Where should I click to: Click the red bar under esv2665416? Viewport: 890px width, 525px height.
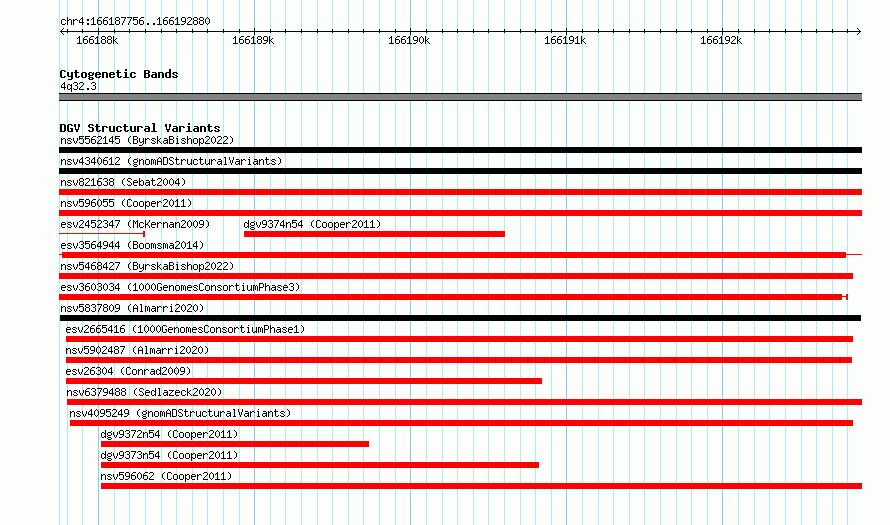459,339
